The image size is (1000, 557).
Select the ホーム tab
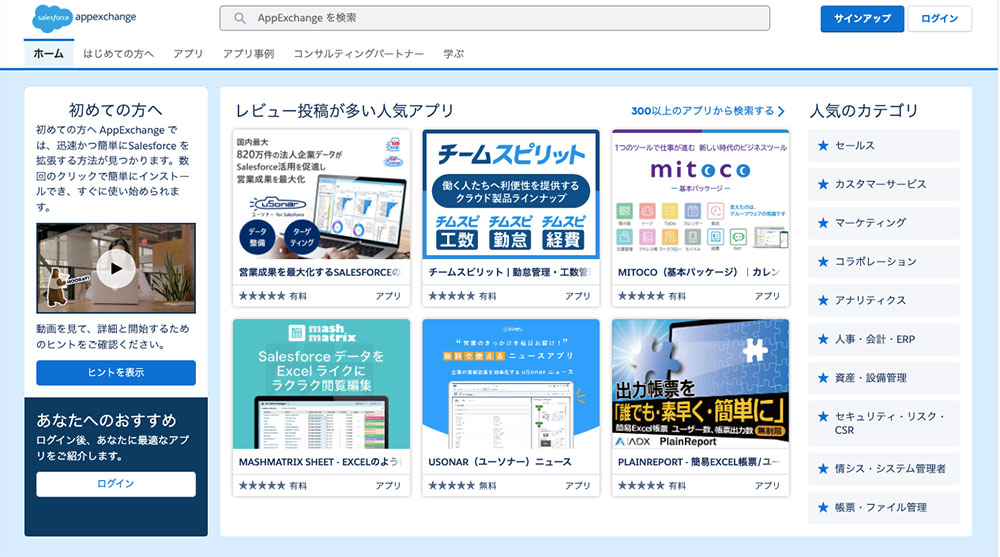tap(48, 54)
